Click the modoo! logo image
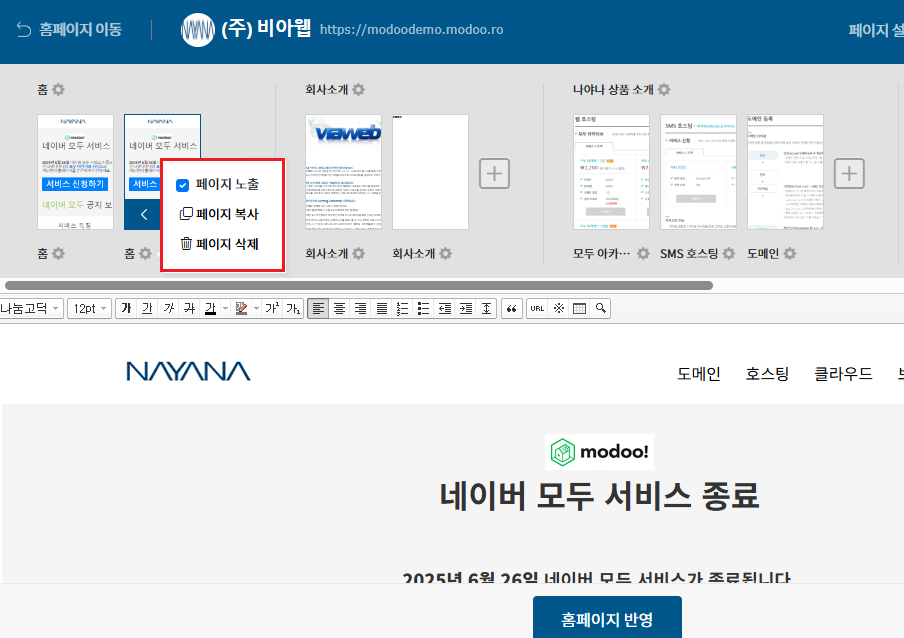This screenshot has width=904, height=638. (600, 452)
